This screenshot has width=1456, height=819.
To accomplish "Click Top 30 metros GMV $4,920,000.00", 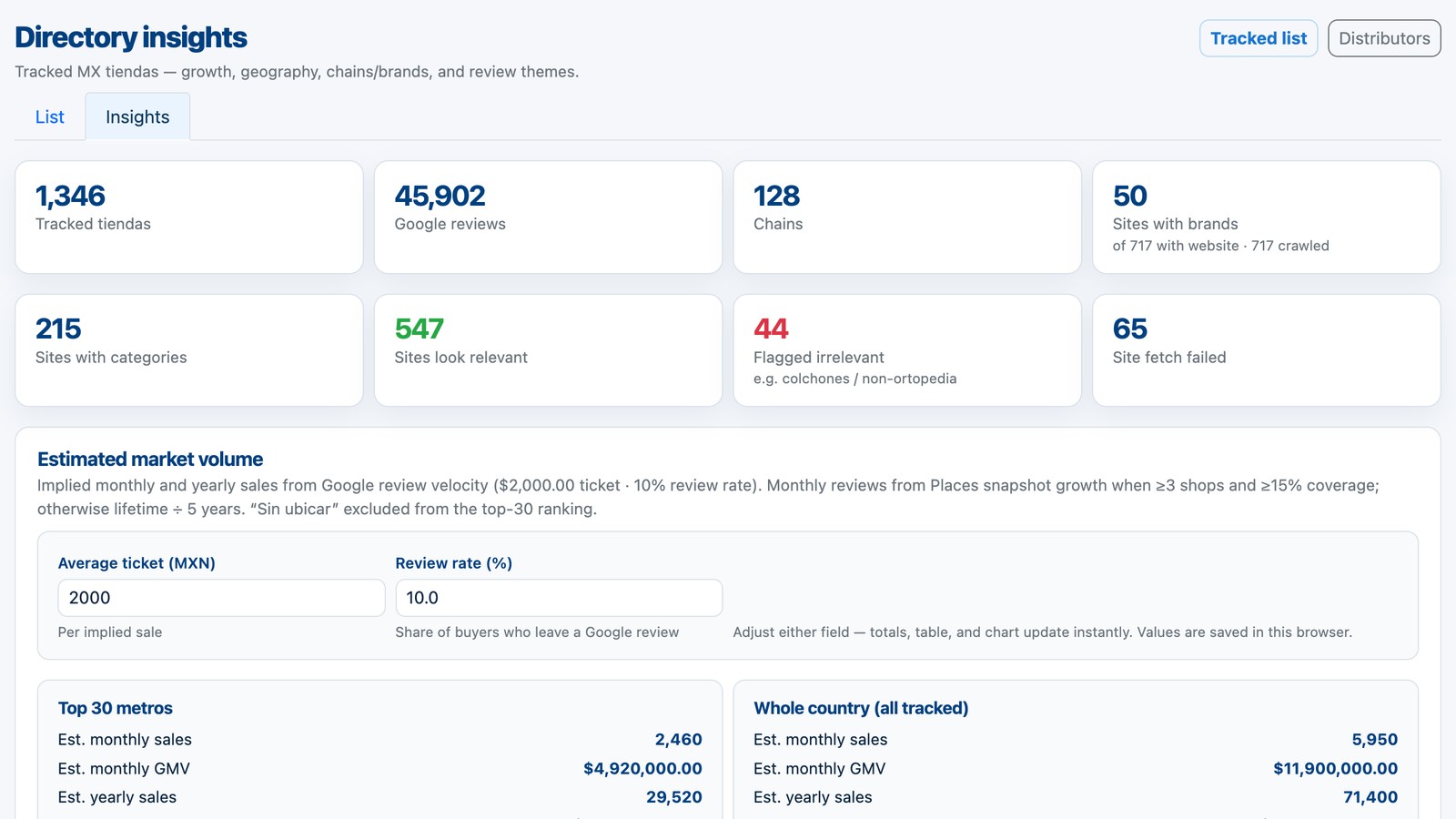I will pos(642,769).
